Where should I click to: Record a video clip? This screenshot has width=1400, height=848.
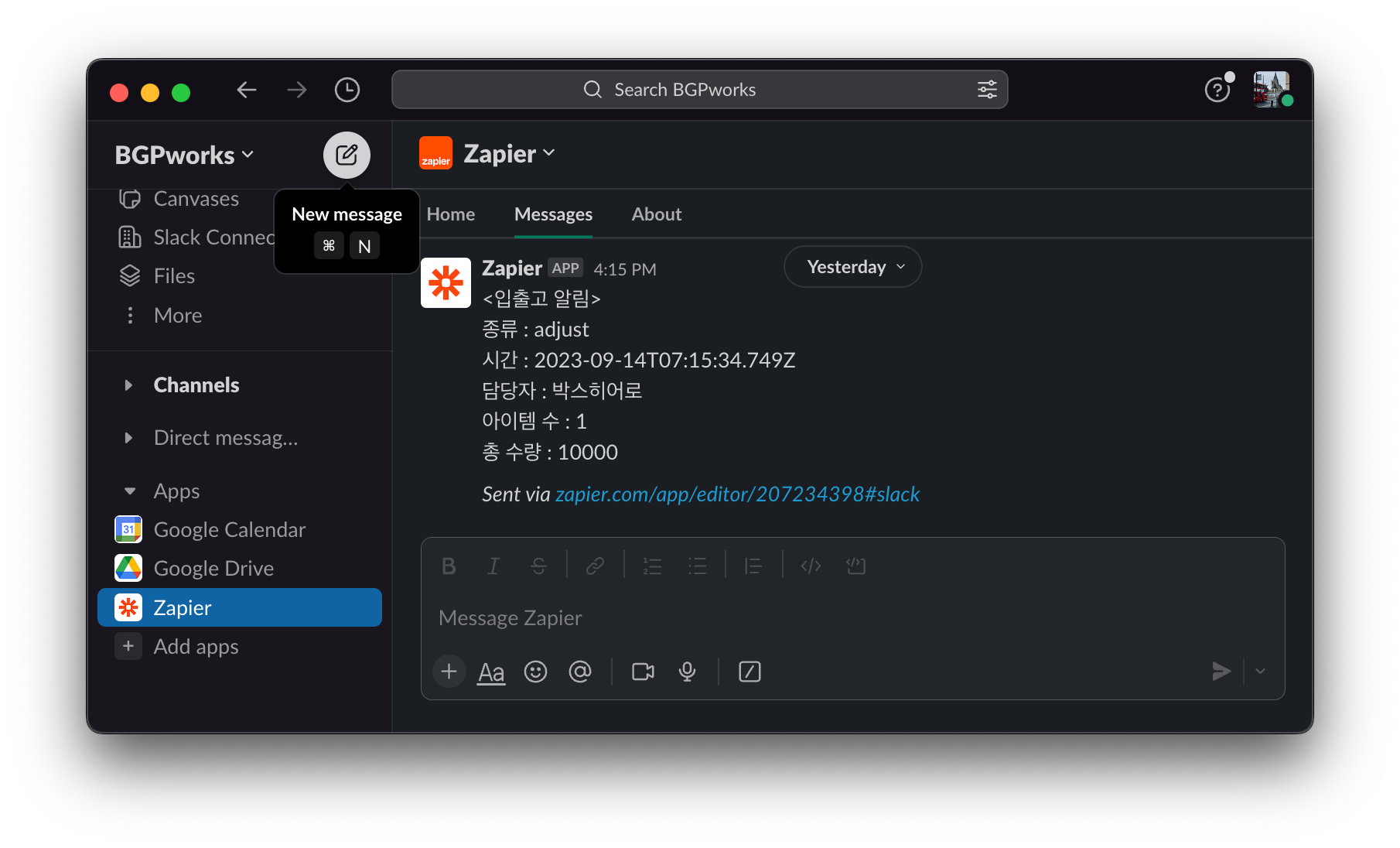[643, 672]
